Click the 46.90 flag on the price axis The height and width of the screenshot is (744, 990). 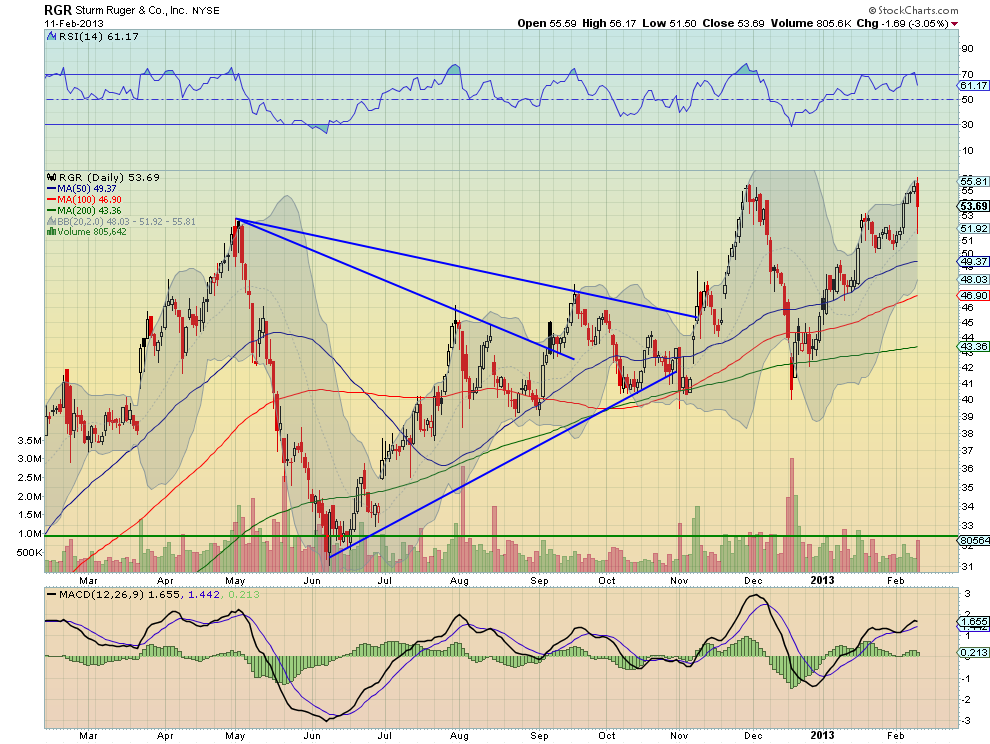(974, 296)
